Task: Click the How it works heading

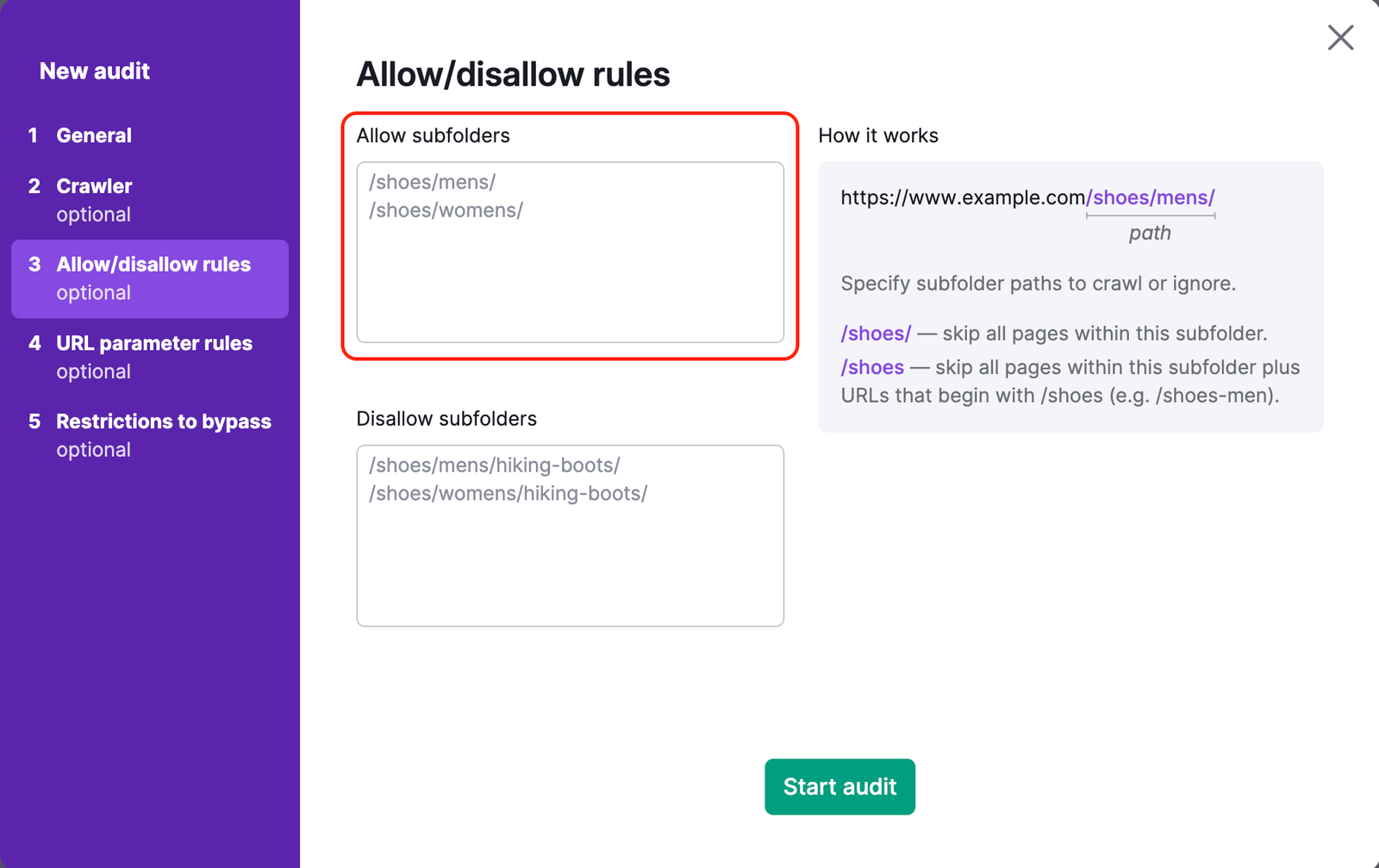Action: coord(878,135)
